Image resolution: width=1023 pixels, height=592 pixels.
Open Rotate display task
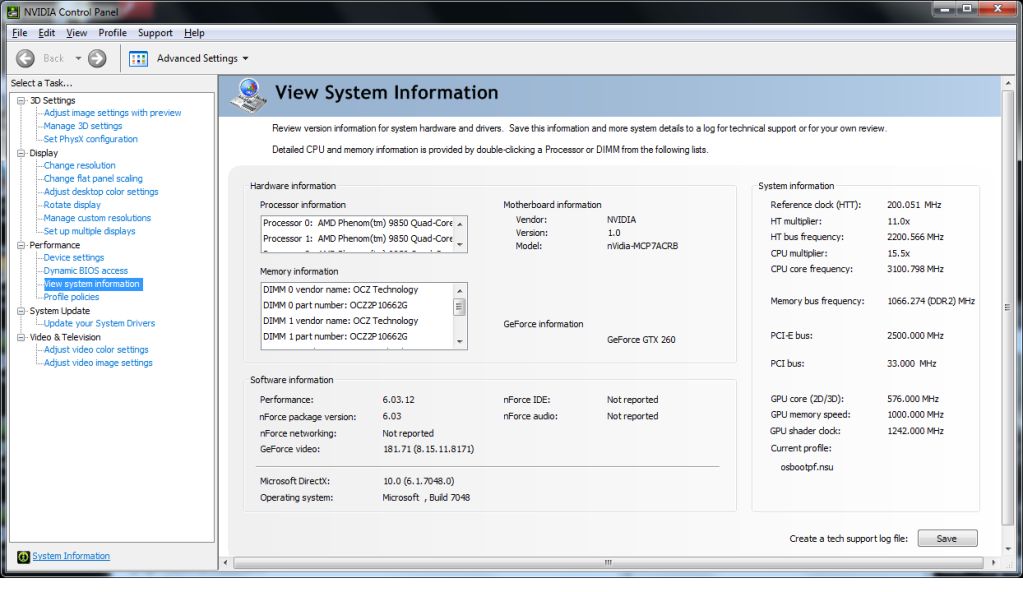[x=72, y=205]
